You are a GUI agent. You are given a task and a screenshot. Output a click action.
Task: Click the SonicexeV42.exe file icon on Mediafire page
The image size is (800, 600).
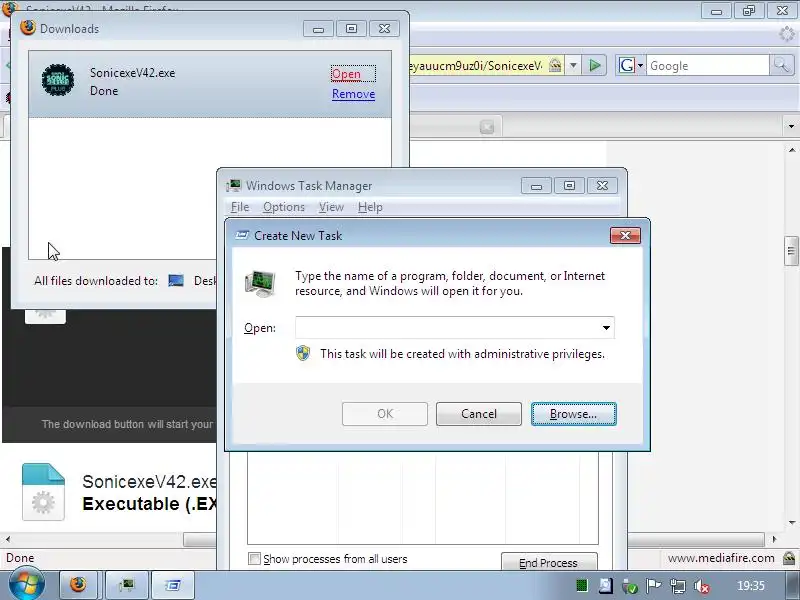pos(43,491)
